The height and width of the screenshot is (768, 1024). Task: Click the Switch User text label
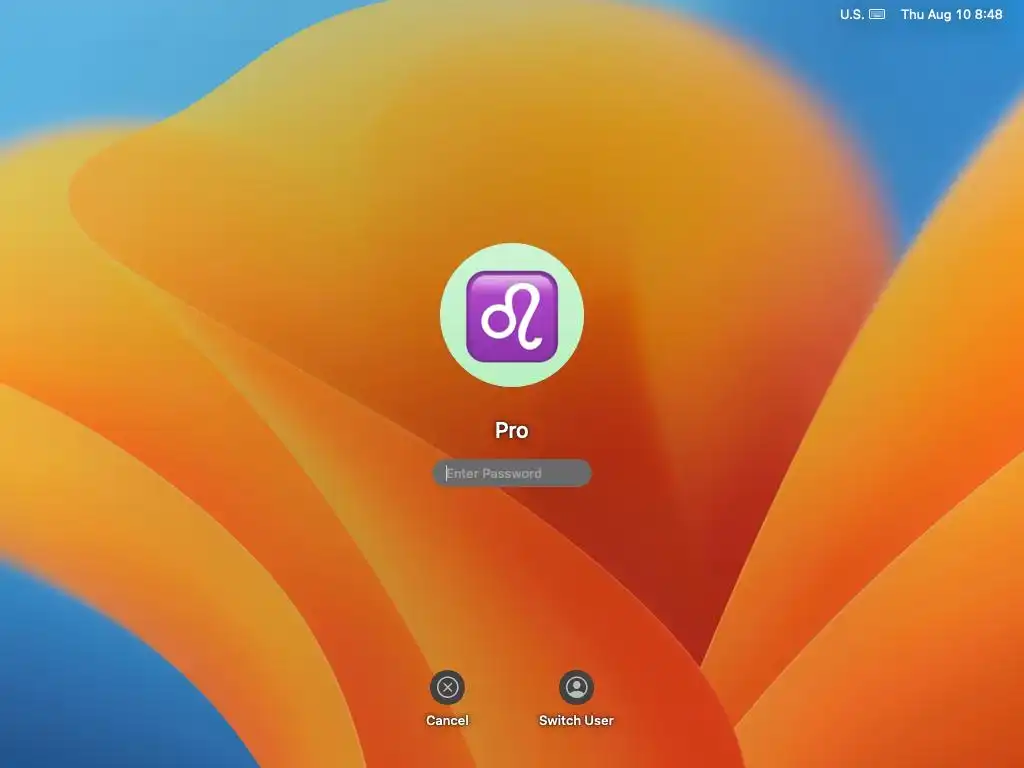click(576, 720)
